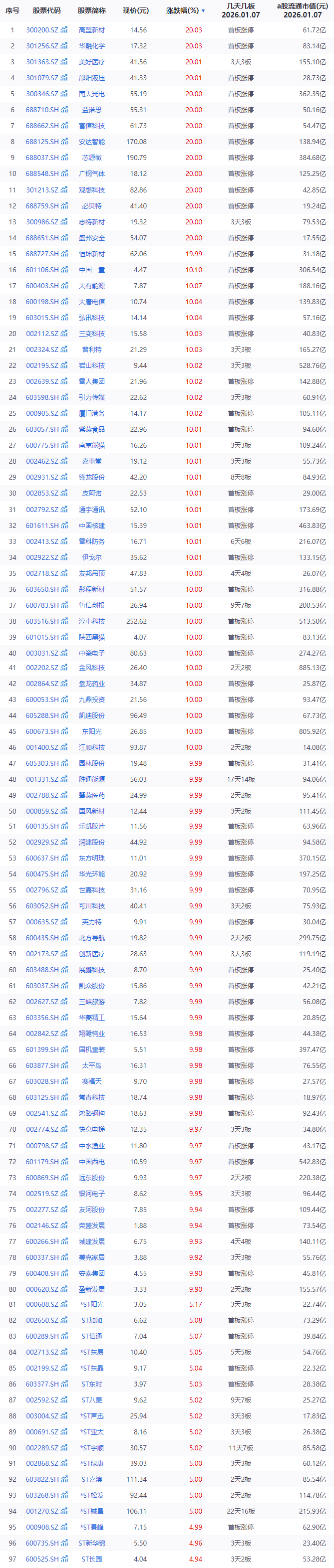Open the 安达智能 stock link
Image resolution: width=334 pixels, height=1568 pixels.
pyautogui.click(x=91, y=142)
